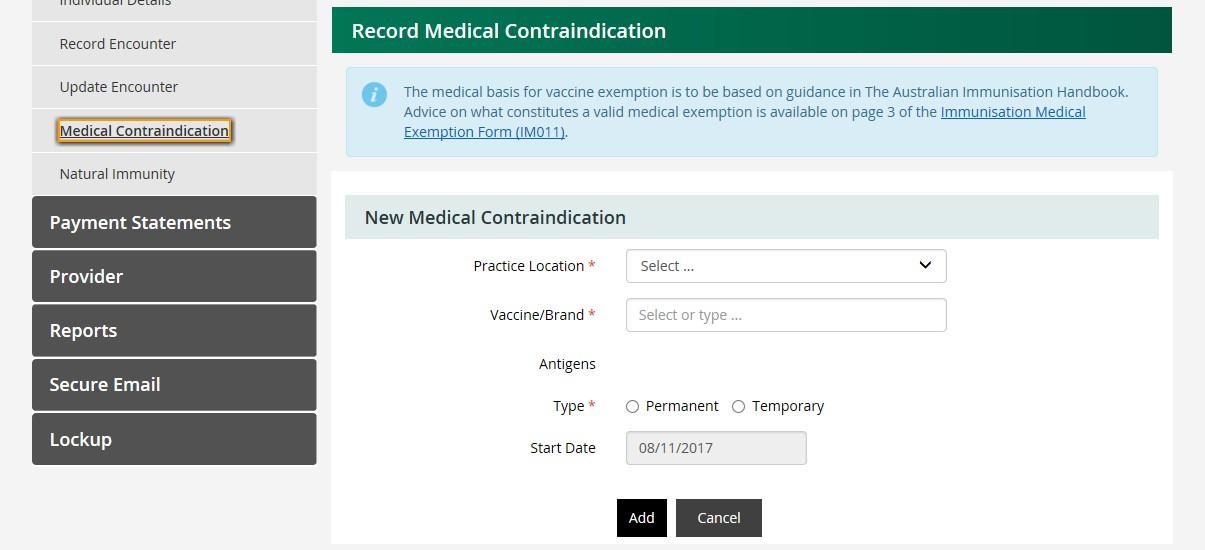The width and height of the screenshot is (1205, 550).
Task: Select the Permanent radio option
Action: 632,406
